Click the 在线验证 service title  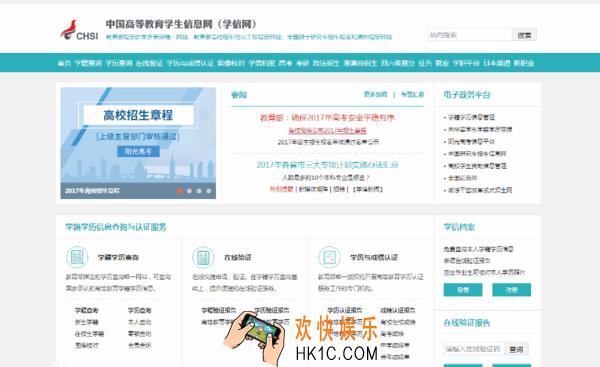[x=238, y=257]
